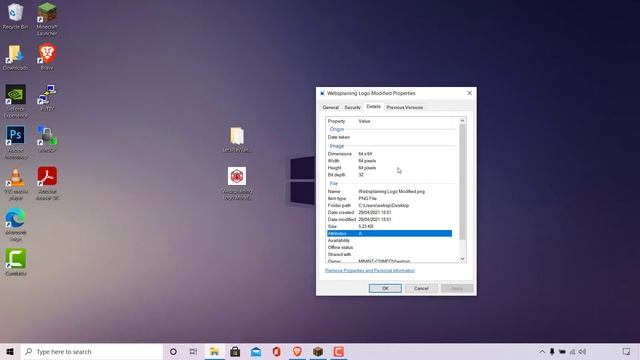Open Cortana from the taskbar

coord(173,351)
